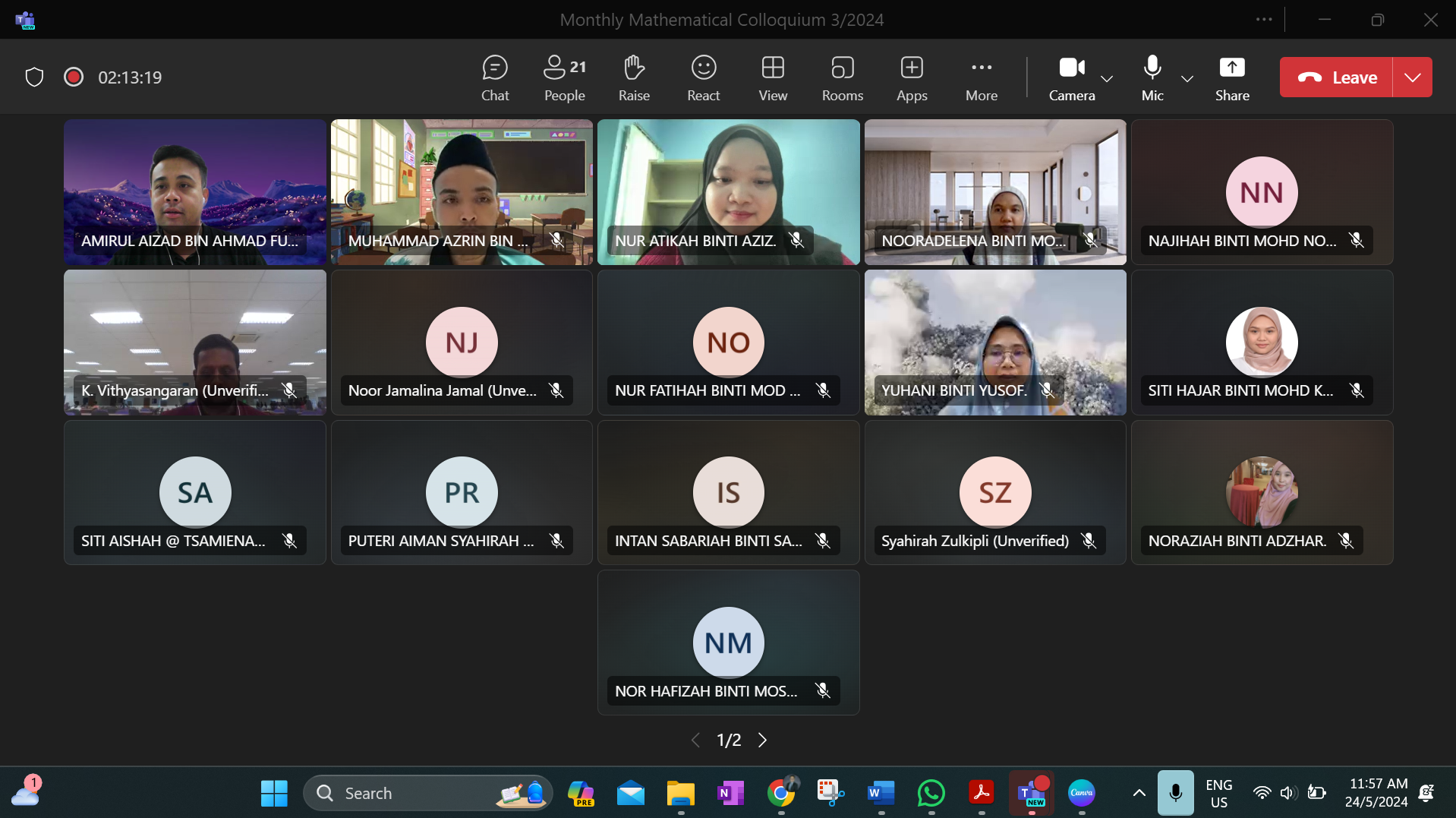Go to next participant page

pos(762,740)
